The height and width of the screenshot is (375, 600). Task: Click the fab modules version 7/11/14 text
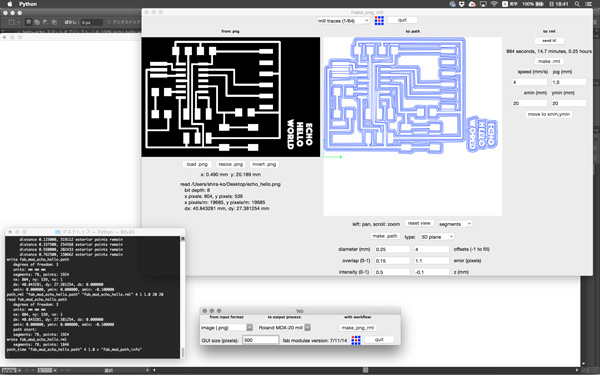315,340
